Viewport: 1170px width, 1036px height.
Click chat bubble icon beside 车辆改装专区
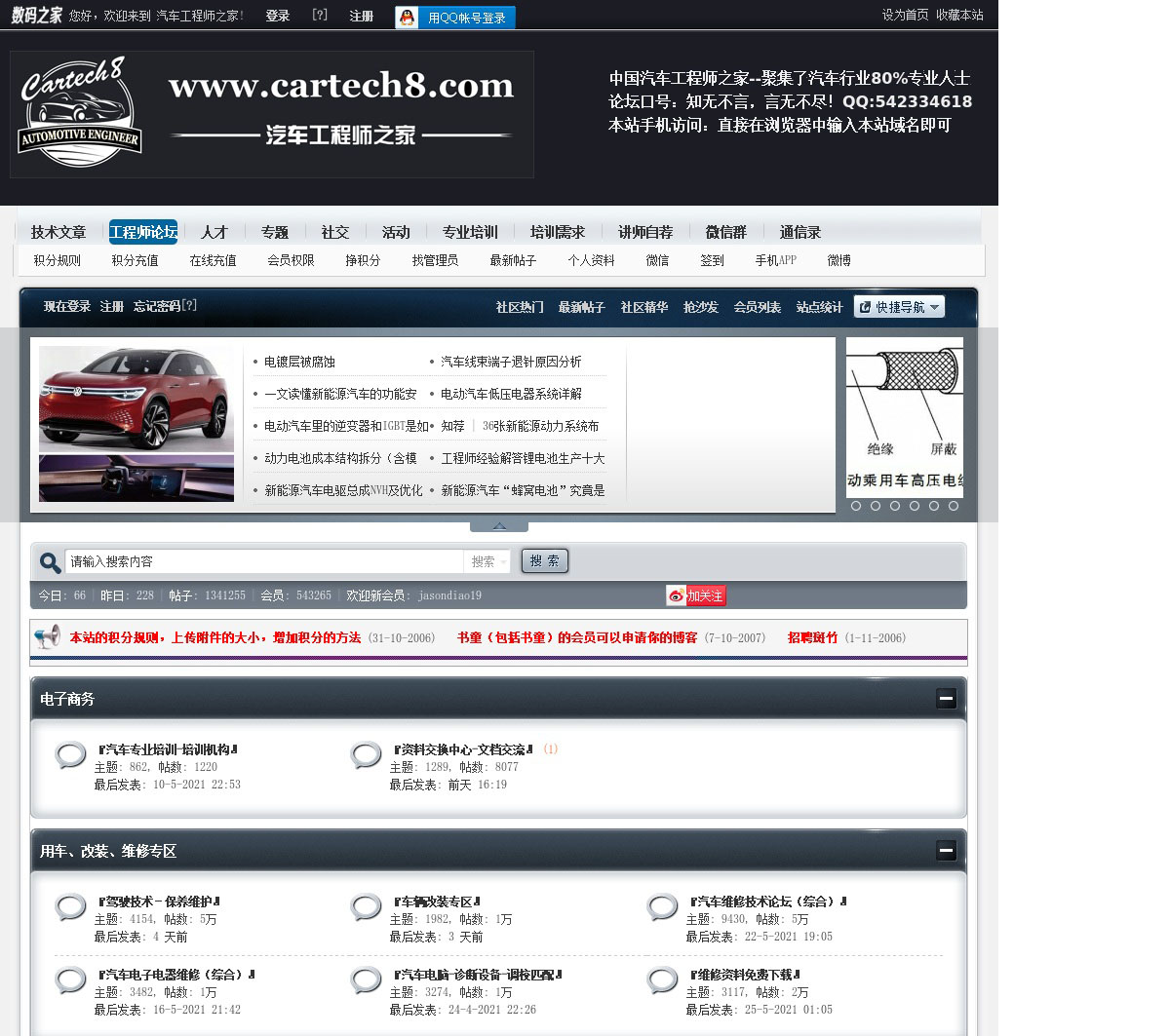pyautogui.click(x=366, y=907)
